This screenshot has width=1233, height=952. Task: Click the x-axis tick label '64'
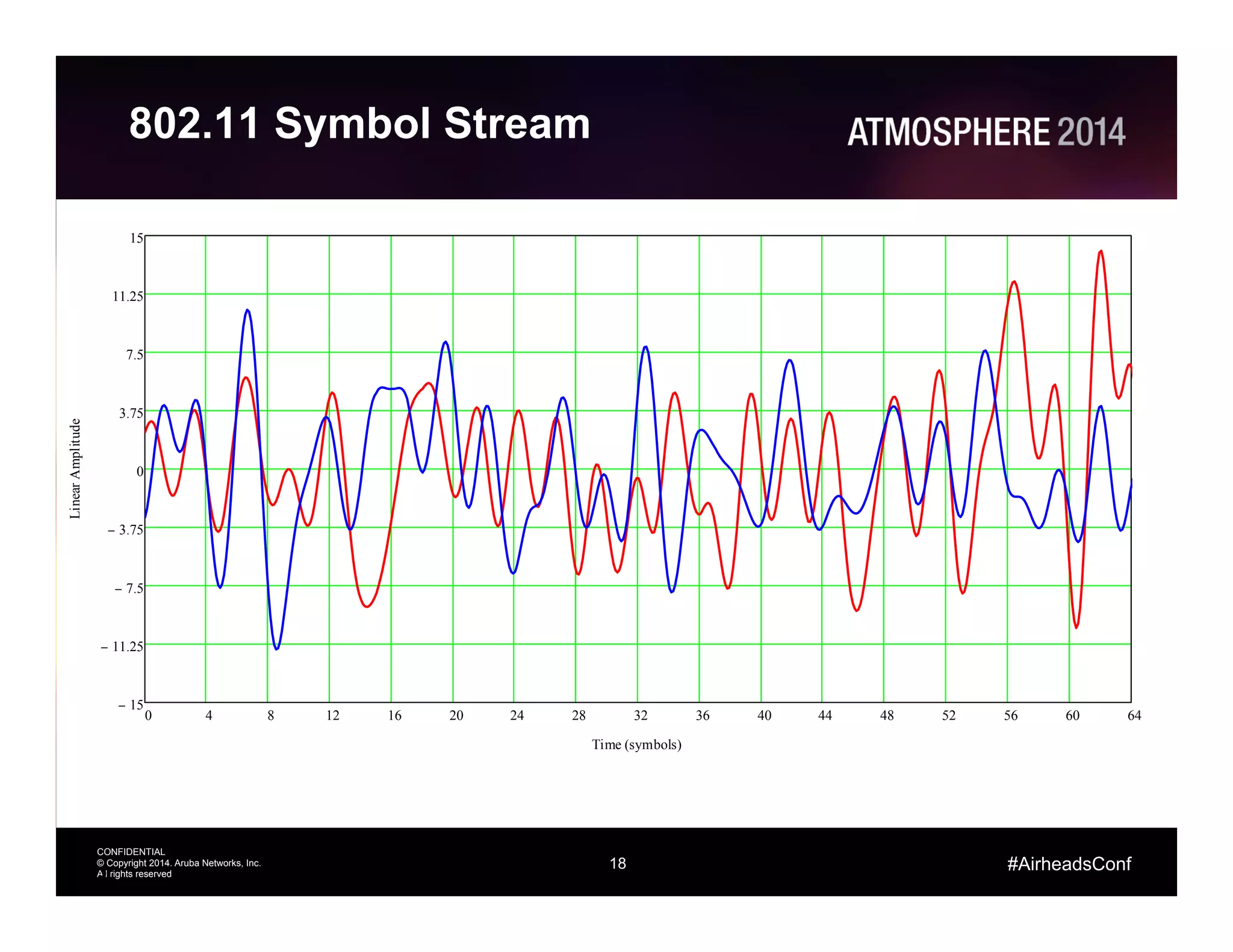pos(1134,716)
